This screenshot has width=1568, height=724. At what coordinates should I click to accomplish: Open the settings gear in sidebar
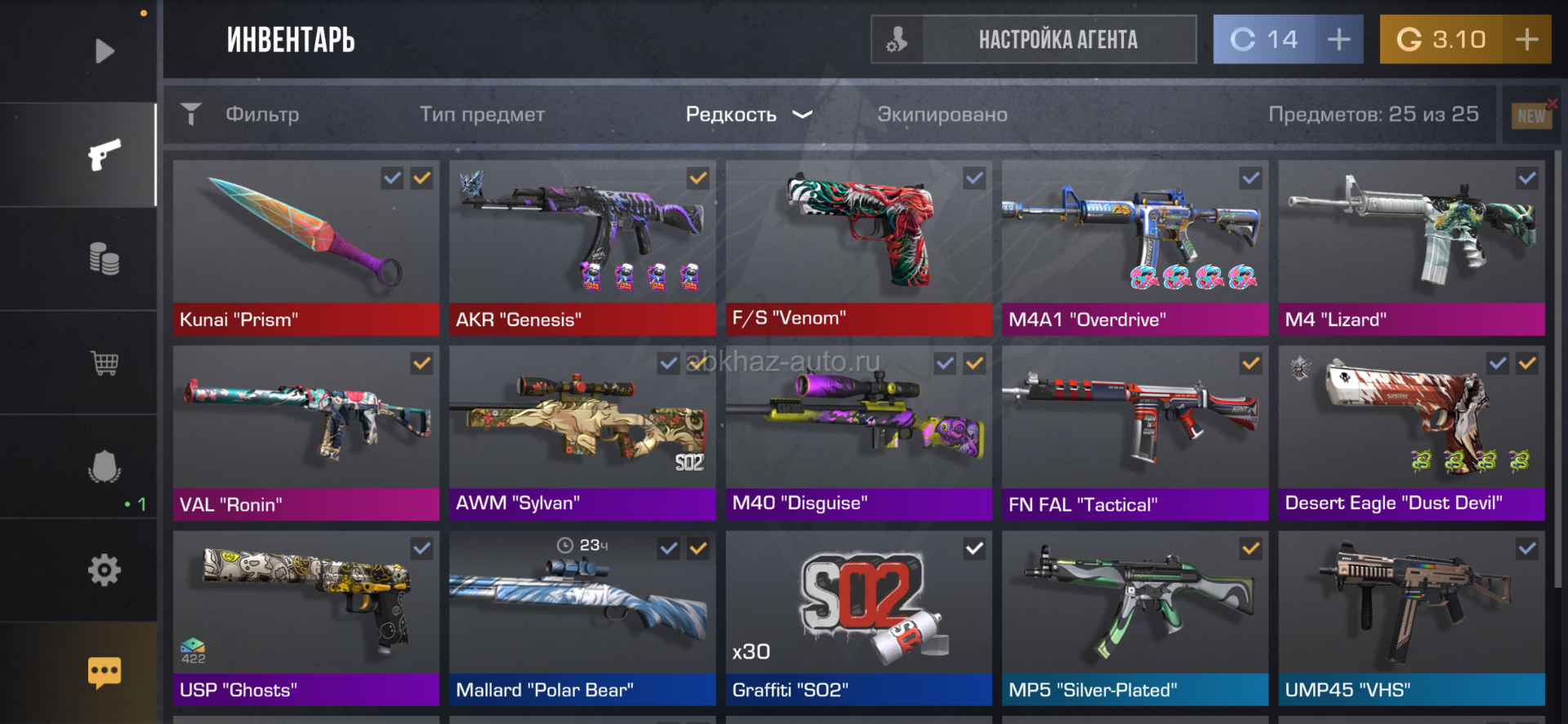[105, 570]
